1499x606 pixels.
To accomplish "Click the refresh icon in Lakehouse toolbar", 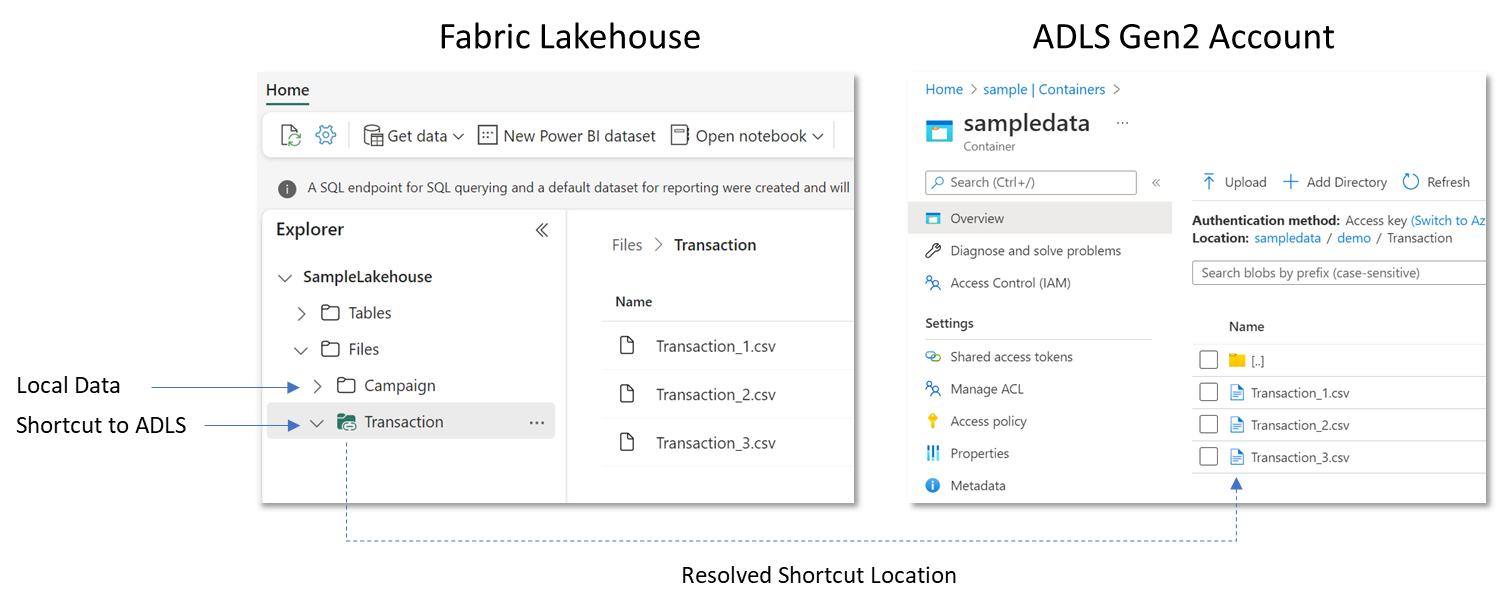I will [x=290, y=135].
